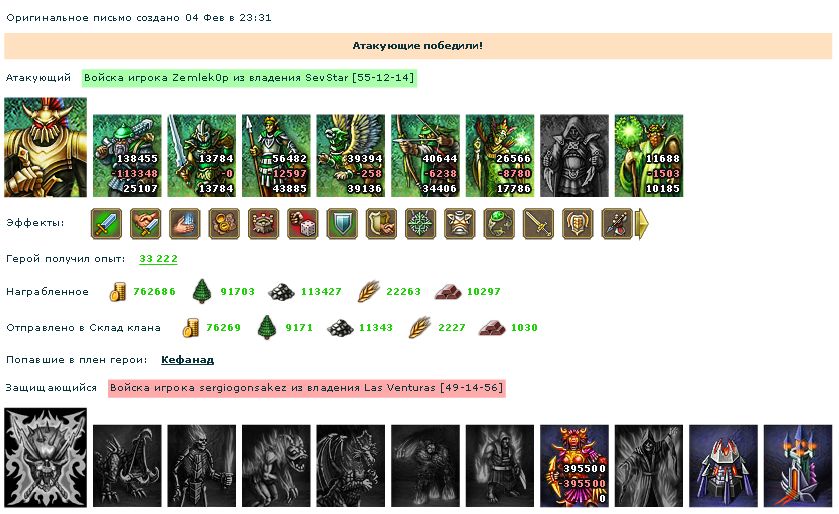
Task: Select the dwarf unit with 138455 troops
Action: [127, 156]
